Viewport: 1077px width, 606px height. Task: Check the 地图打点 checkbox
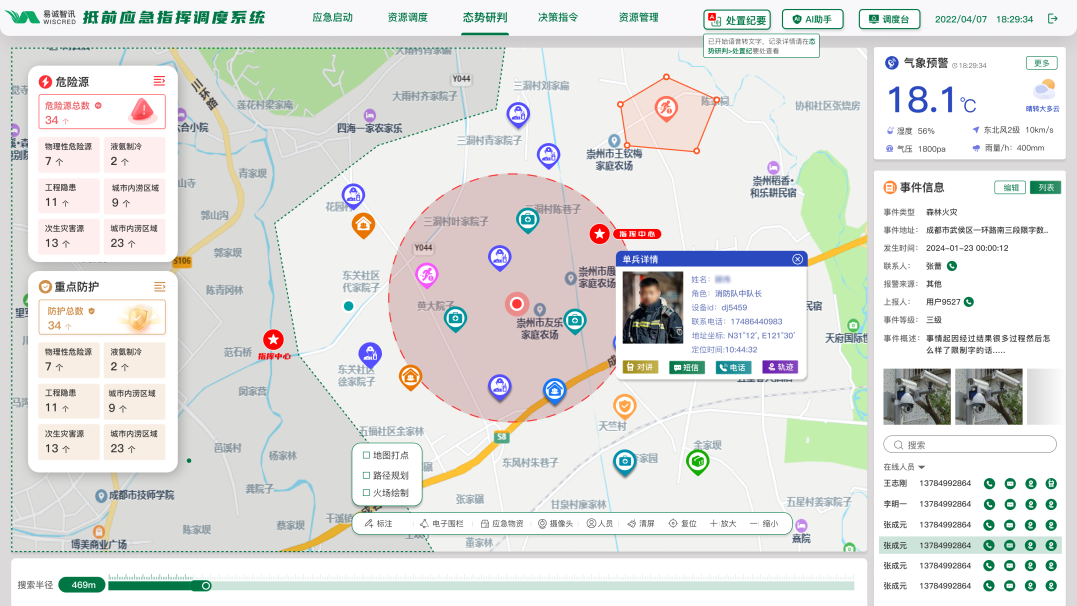366,455
